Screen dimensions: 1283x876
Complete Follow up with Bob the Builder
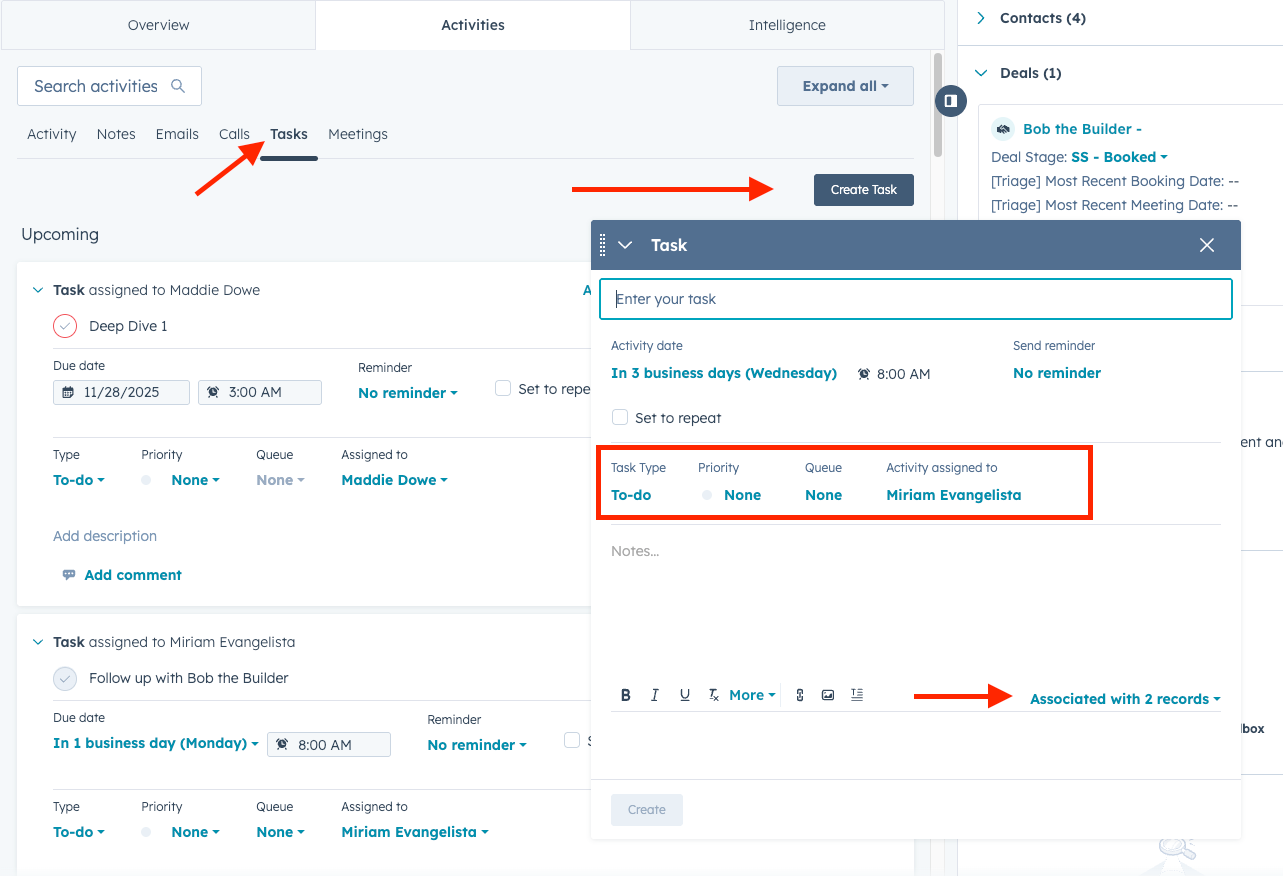coord(65,678)
